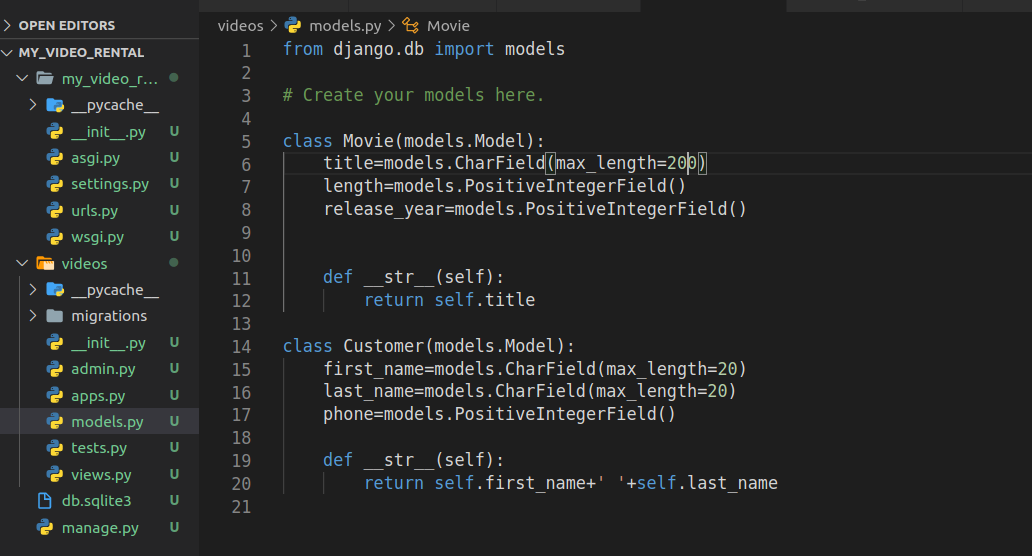This screenshot has width=1032, height=556.
Task: Click the 'last_name=models.CharField' line
Action: coord(529,392)
